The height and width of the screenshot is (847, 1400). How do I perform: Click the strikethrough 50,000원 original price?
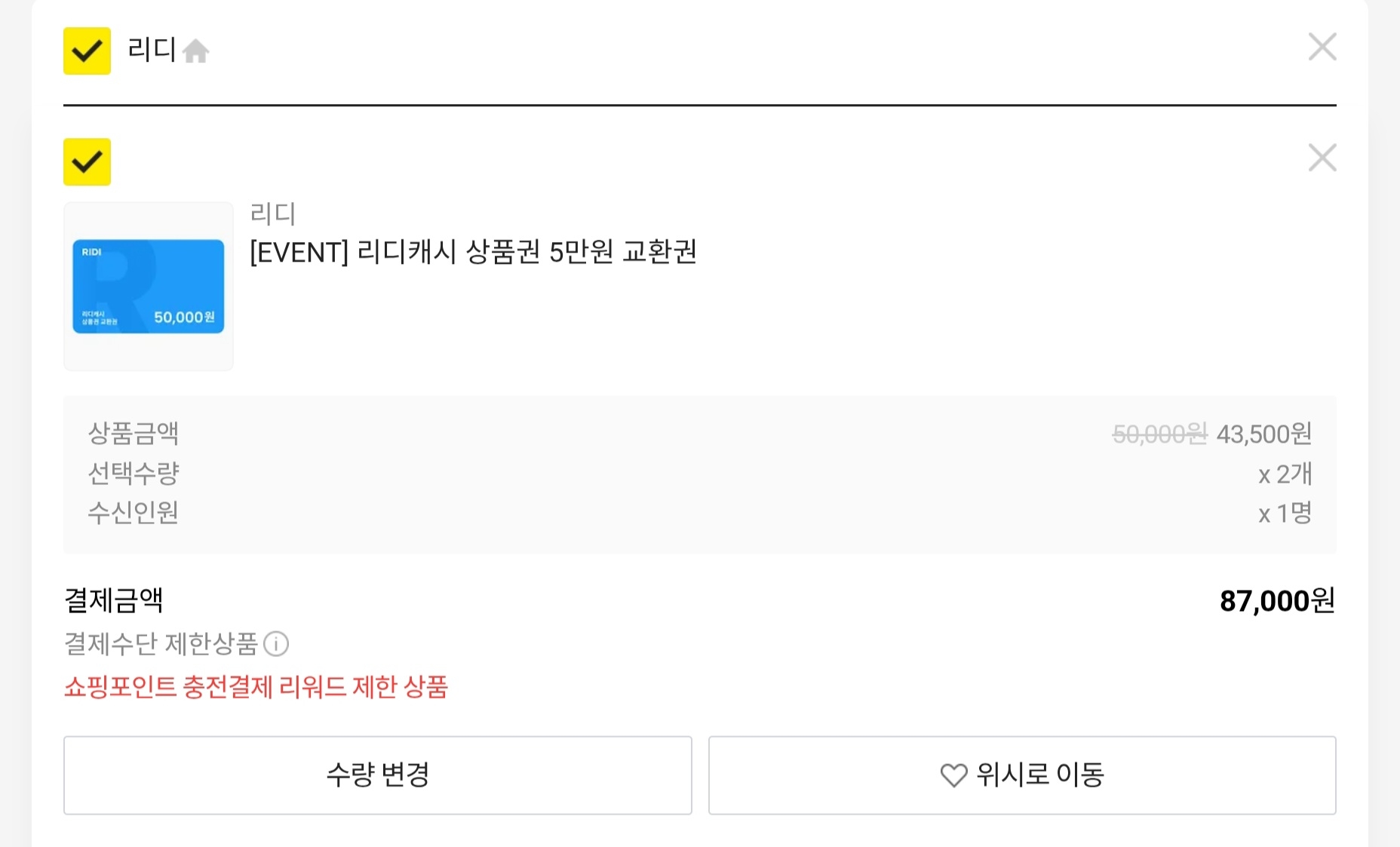[1159, 434]
